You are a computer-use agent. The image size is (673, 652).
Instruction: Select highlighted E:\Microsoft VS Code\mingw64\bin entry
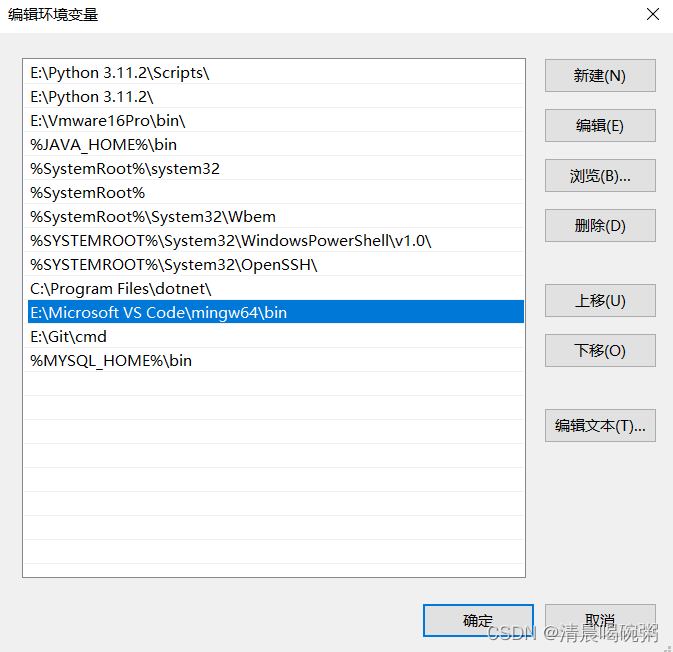click(x=276, y=312)
